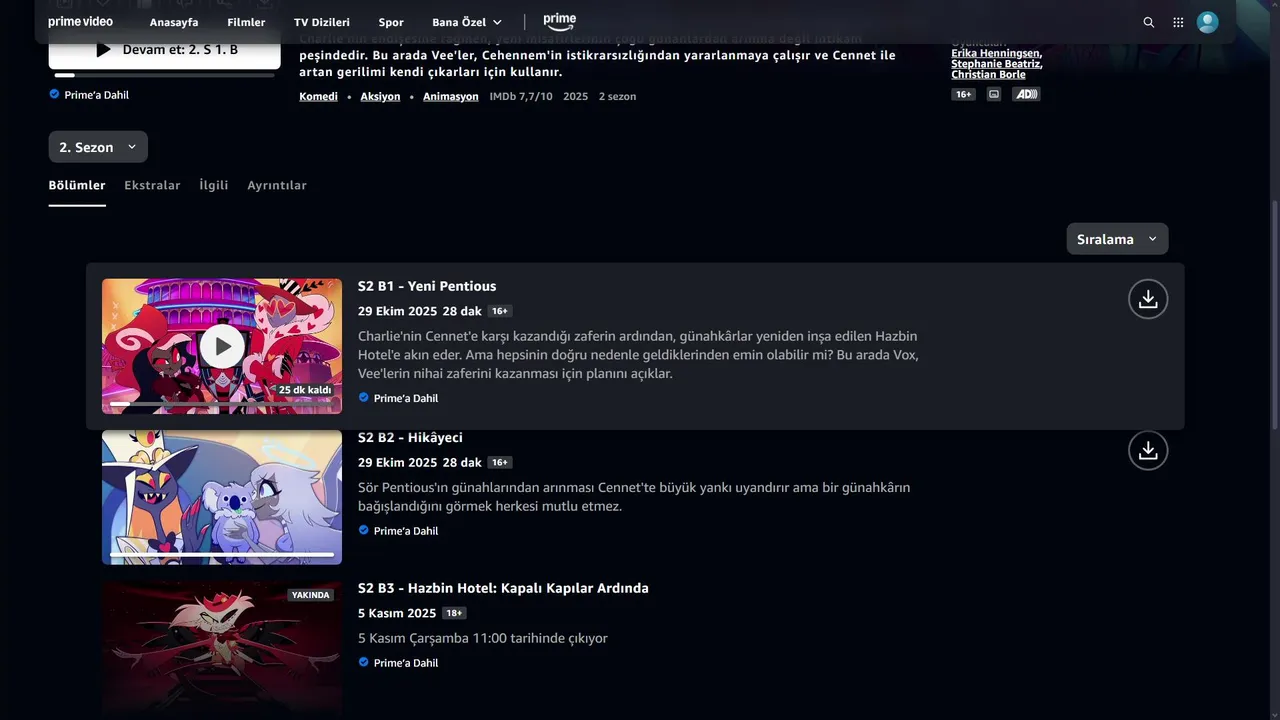This screenshot has height=720, width=1280.
Task: Open the Komedi genre link
Action: [318, 96]
